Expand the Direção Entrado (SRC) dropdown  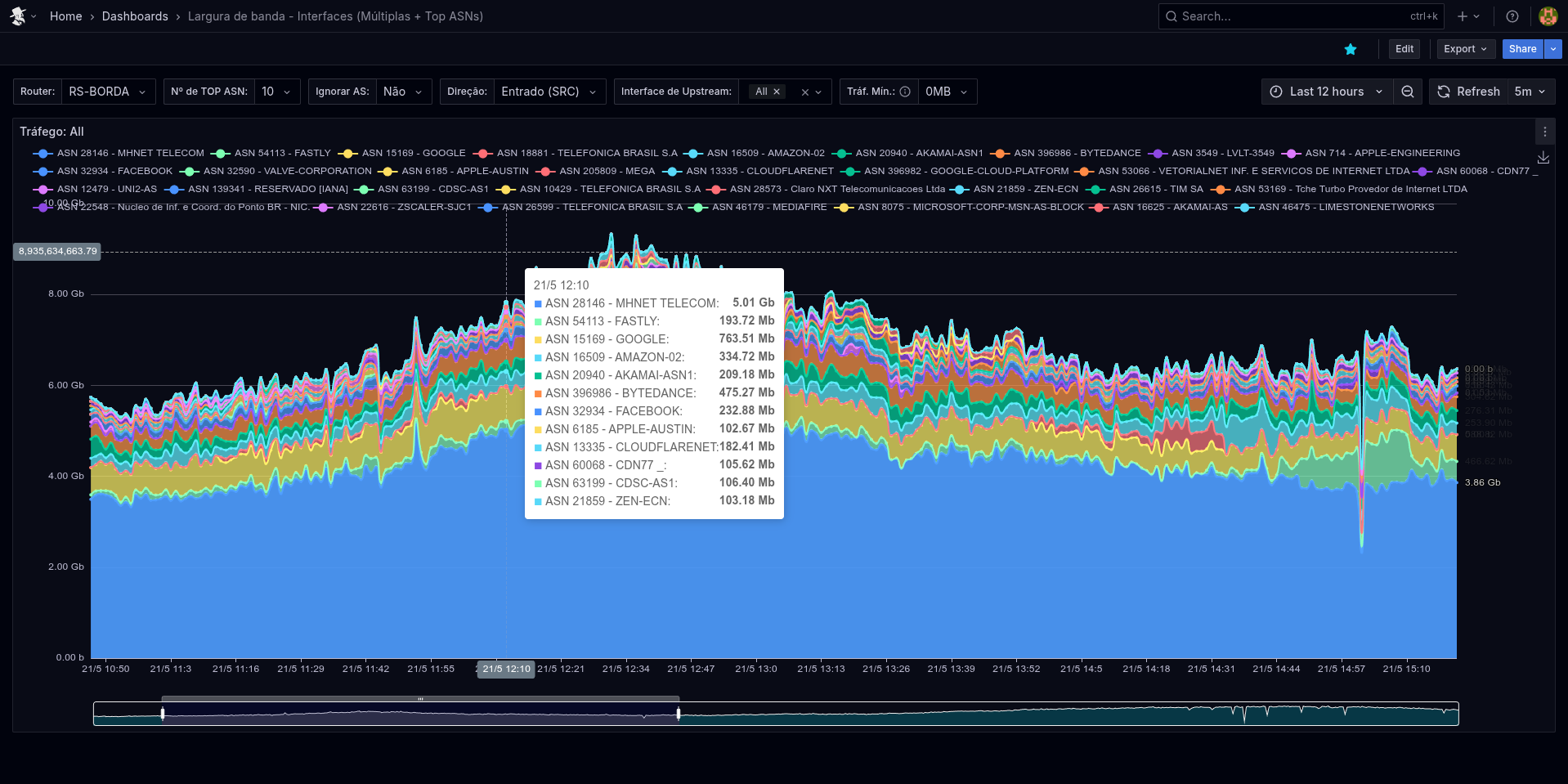548,92
